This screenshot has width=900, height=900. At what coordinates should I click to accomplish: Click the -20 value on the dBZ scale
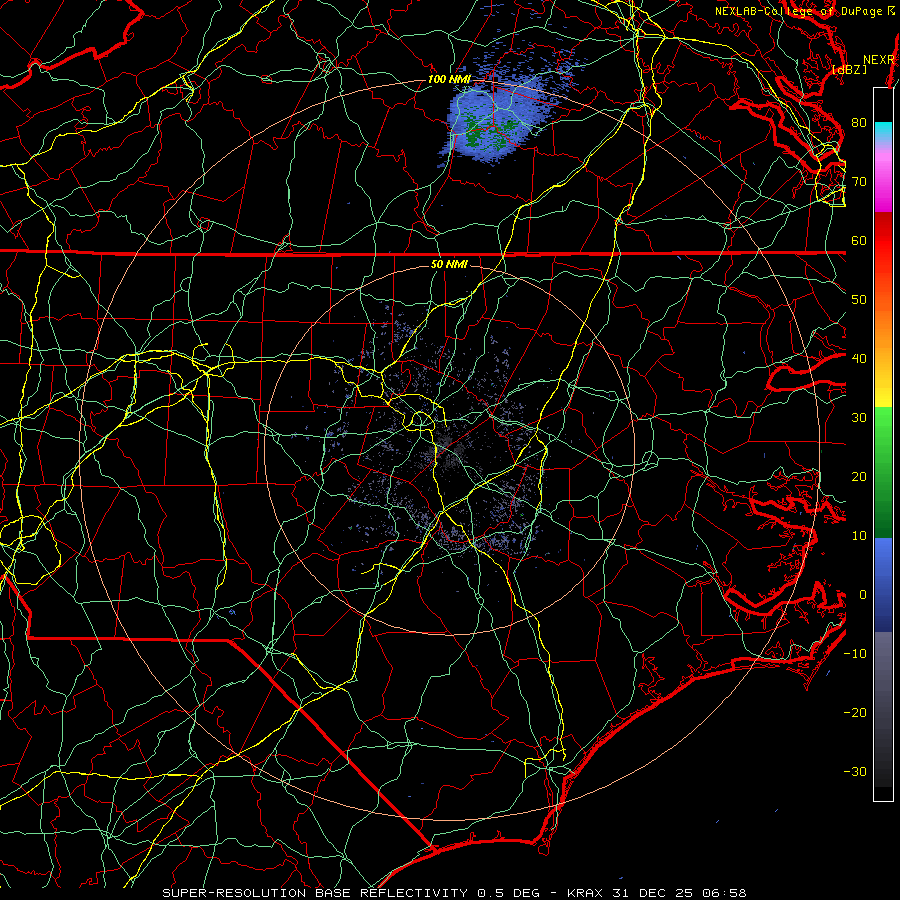point(855,712)
